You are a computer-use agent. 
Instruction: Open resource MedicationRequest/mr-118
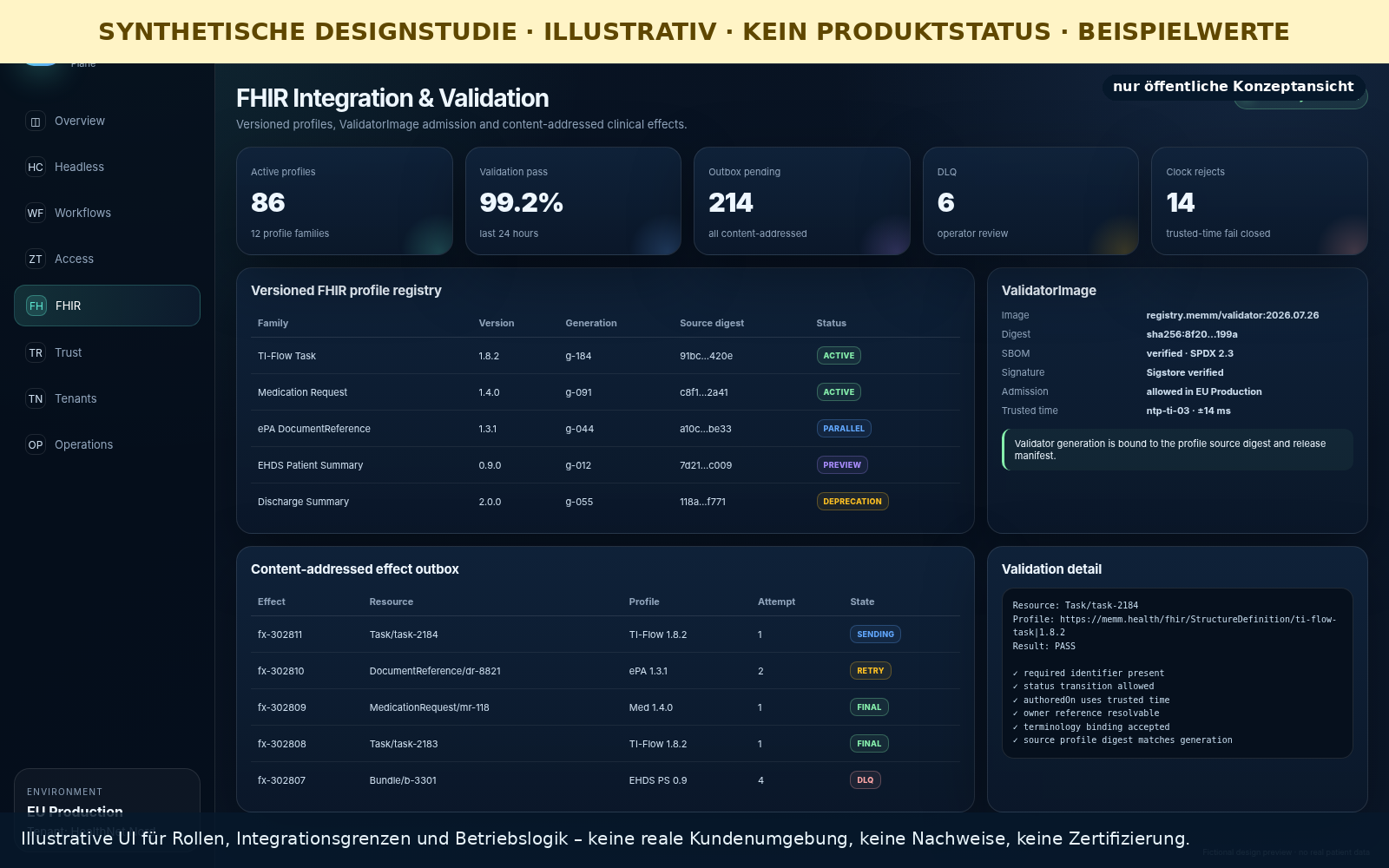(x=430, y=708)
